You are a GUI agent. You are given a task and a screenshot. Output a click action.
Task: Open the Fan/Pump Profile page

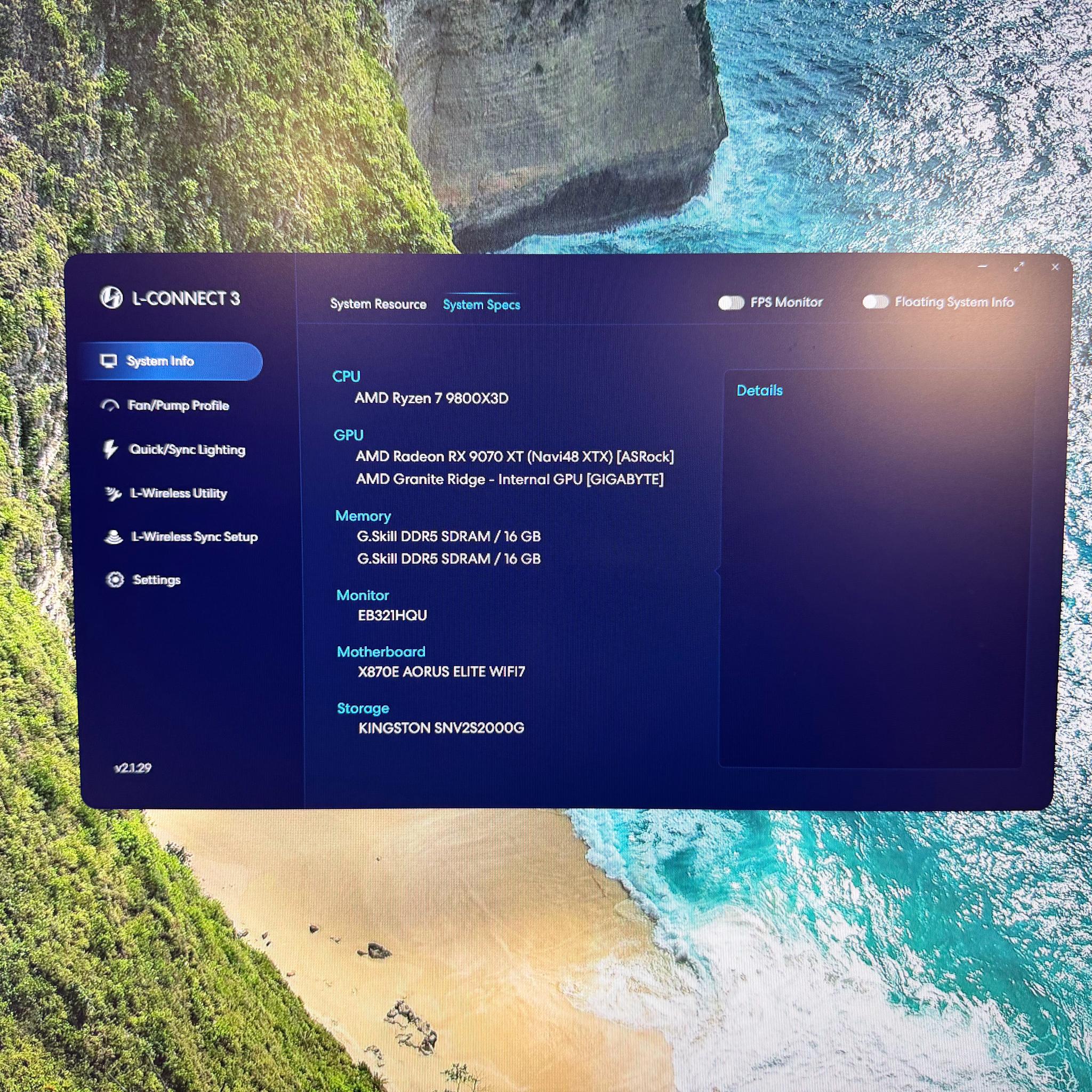point(179,405)
